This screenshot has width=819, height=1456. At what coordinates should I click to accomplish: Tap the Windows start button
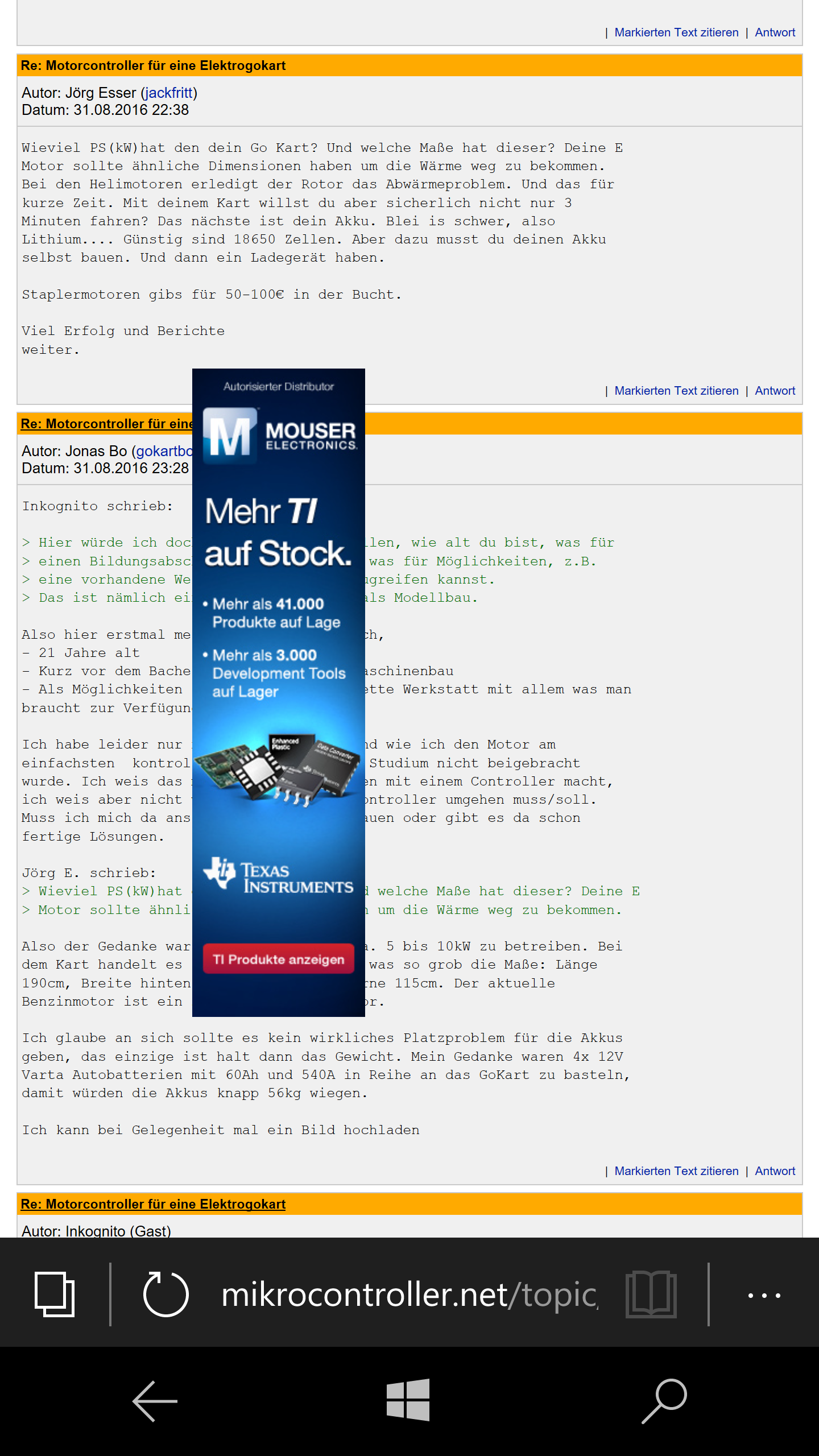(408, 1400)
